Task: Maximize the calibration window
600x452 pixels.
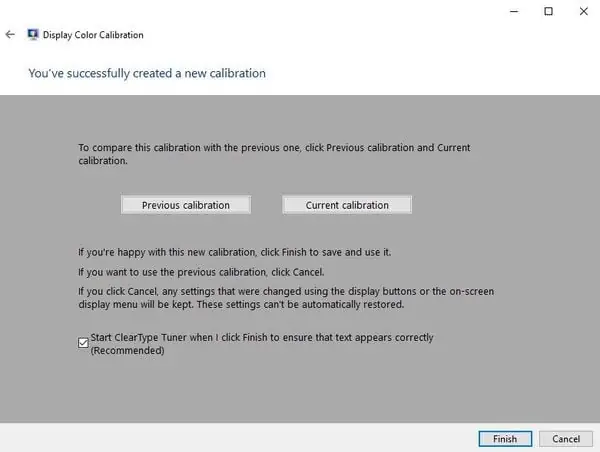Action: (548, 11)
